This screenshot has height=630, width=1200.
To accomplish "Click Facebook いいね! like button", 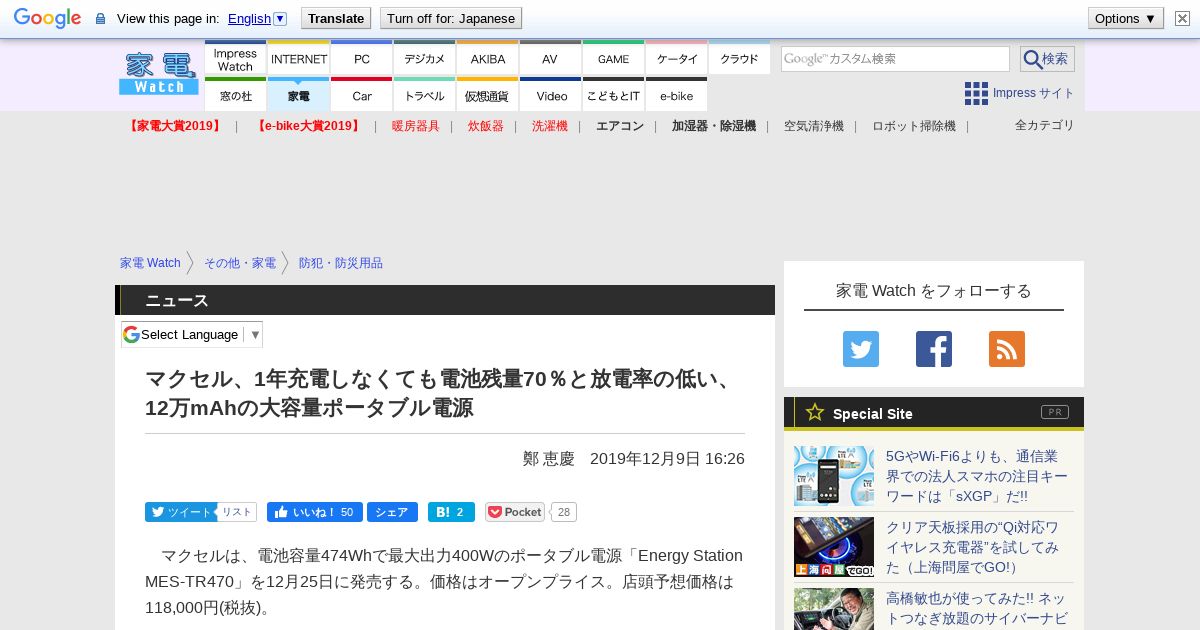I will [x=315, y=512].
